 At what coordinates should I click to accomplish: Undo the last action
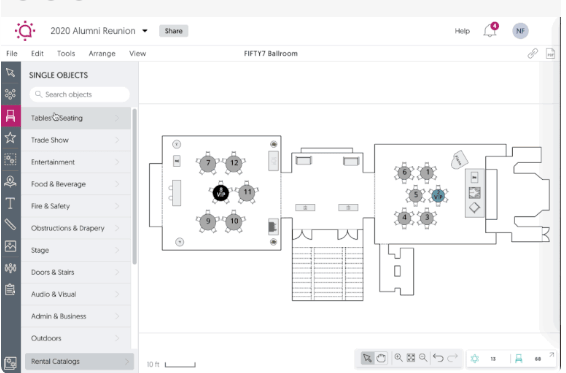click(438, 358)
